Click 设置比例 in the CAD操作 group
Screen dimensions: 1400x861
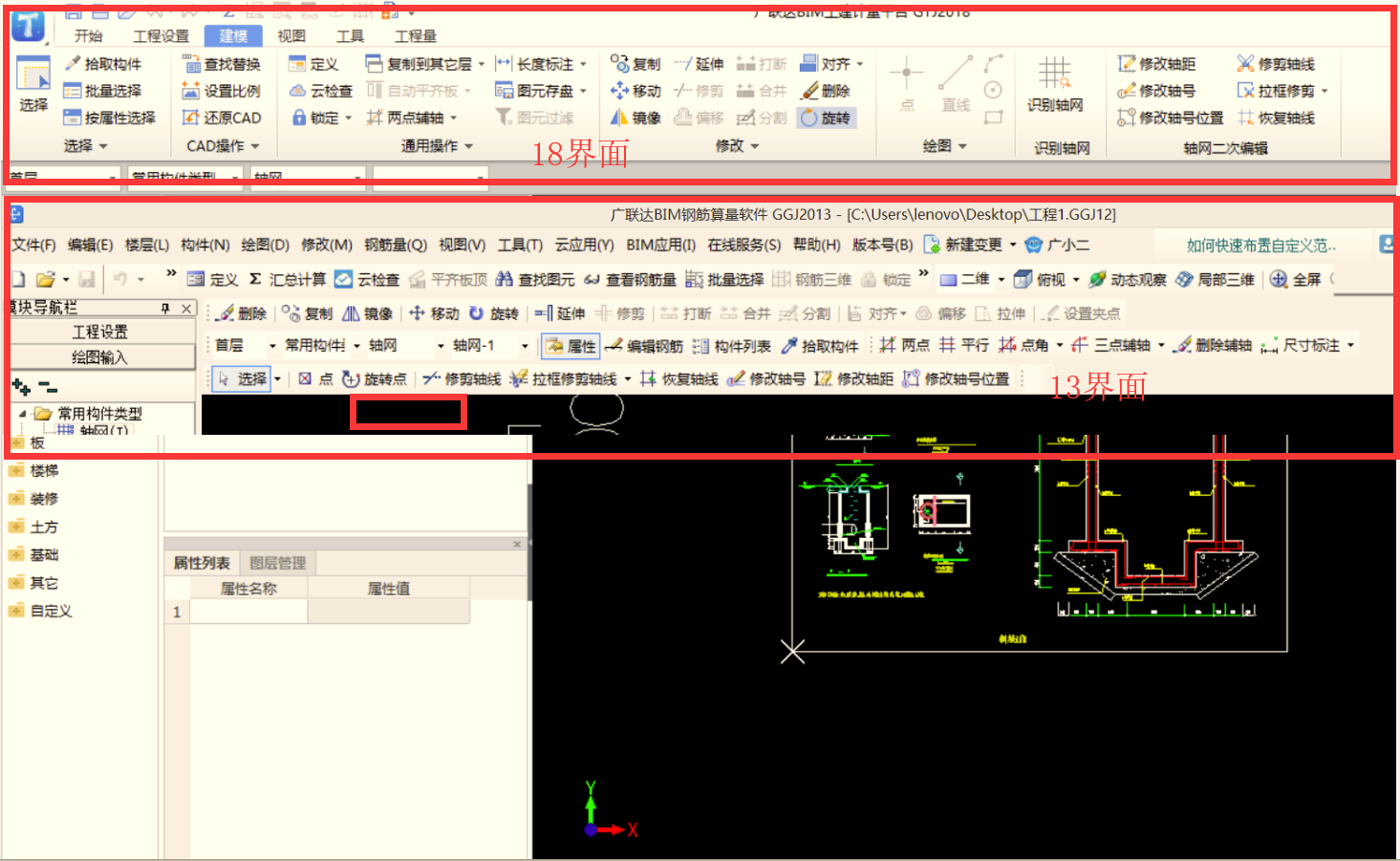pyautogui.click(x=222, y=91)
